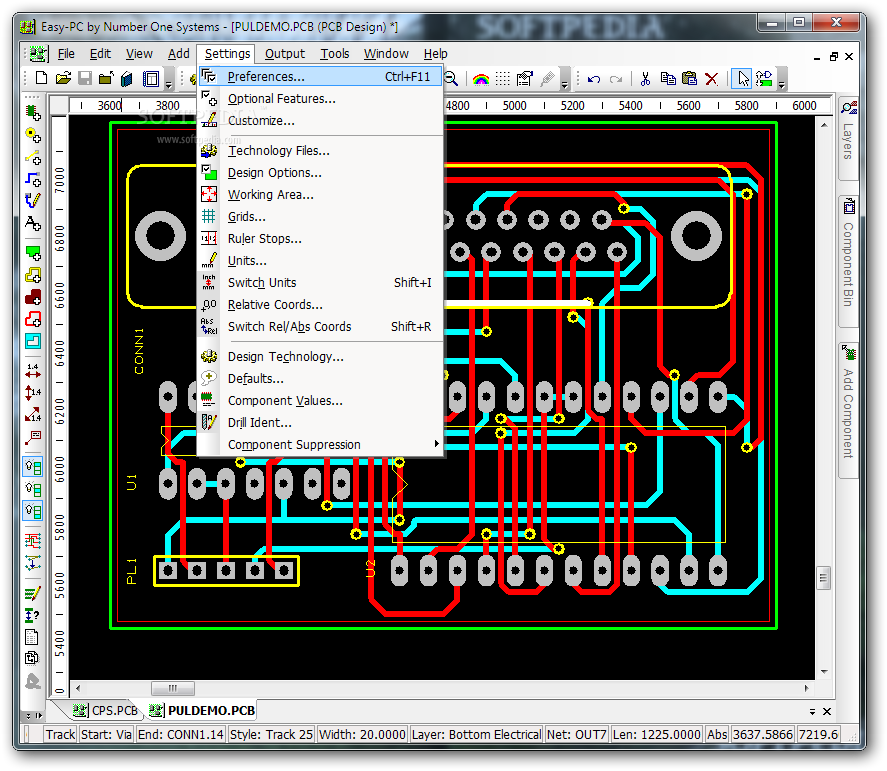The image size is (887, 771).
Task: Select the diagonal dimension 1.4 tool
Action: [x=33, y=414]
